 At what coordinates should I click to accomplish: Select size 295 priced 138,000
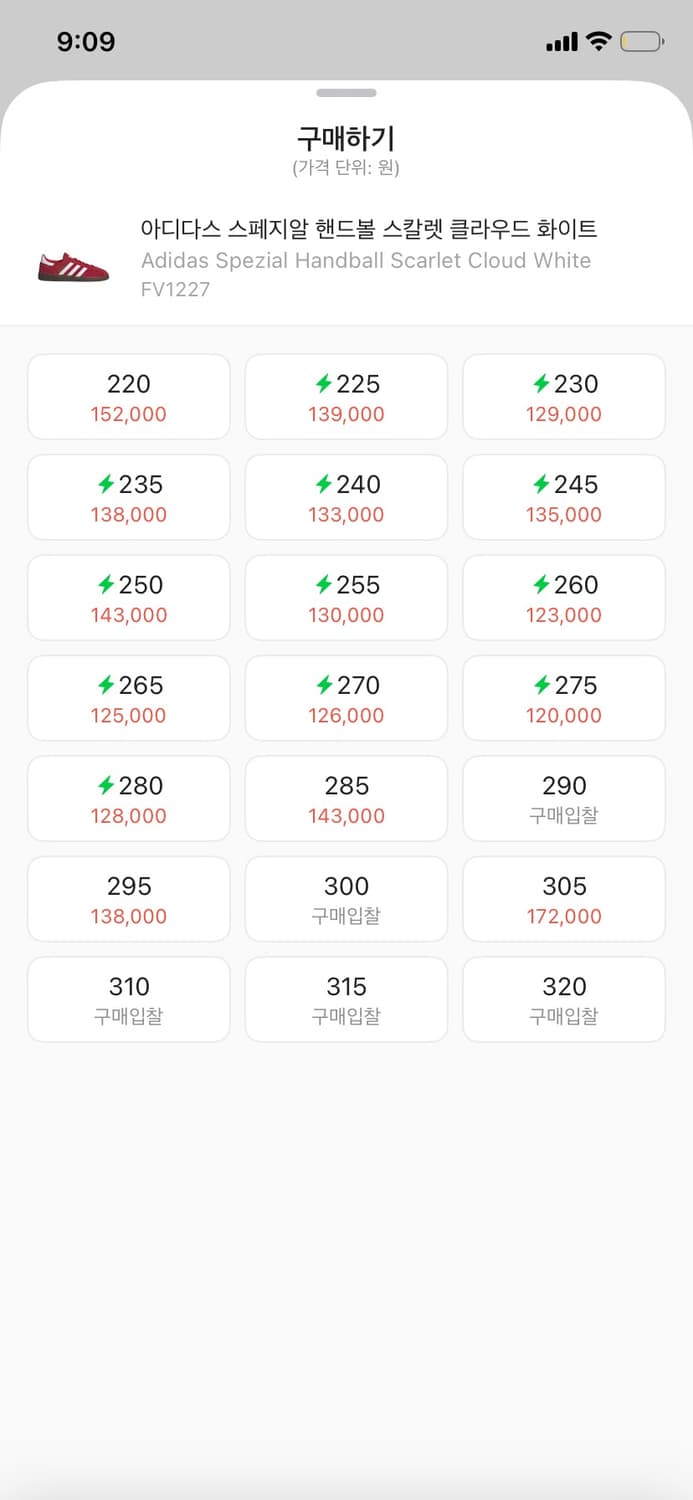click(128, 898)
